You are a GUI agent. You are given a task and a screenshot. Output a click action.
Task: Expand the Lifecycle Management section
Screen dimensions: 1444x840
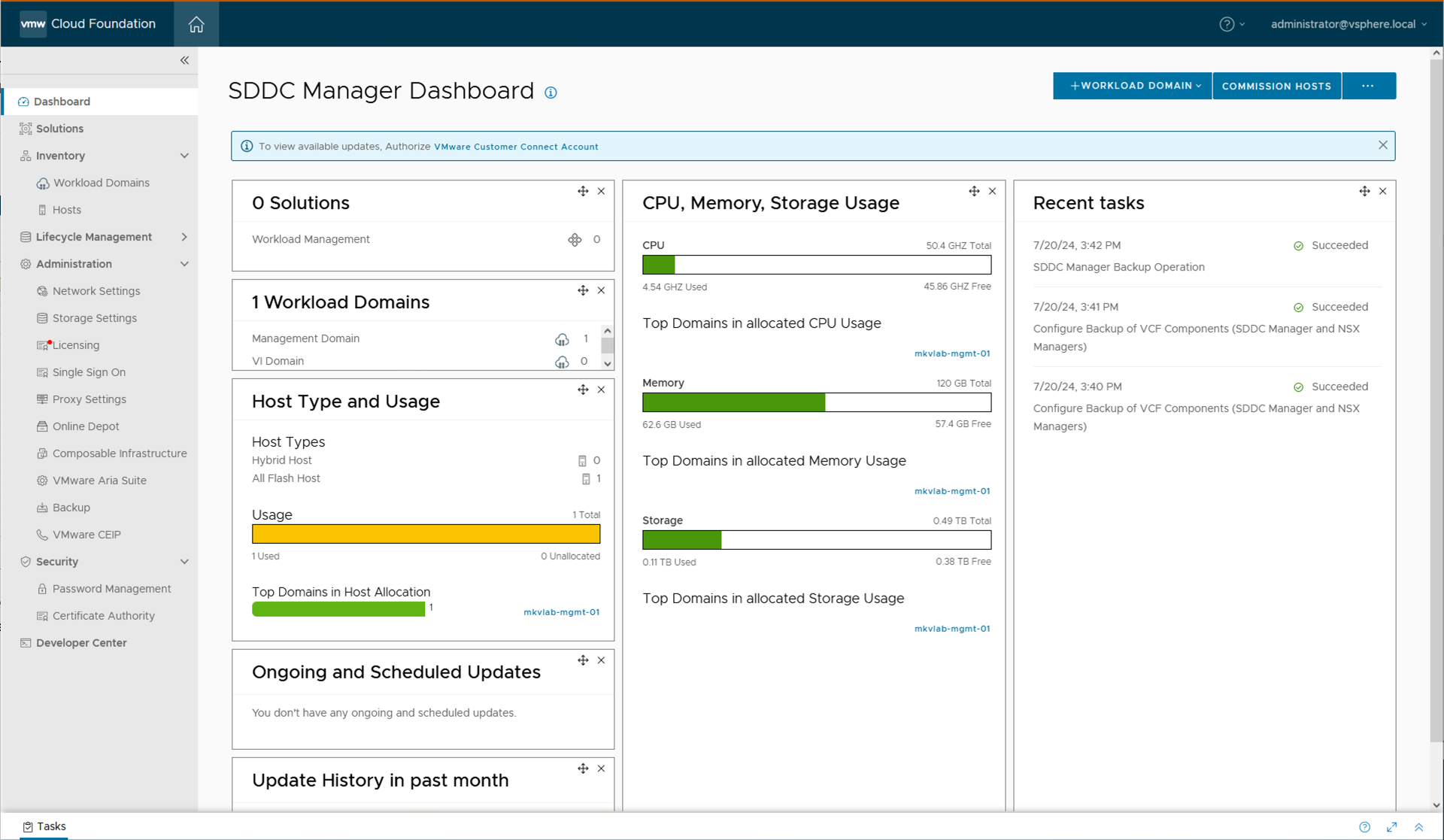(x=185, y=237)
